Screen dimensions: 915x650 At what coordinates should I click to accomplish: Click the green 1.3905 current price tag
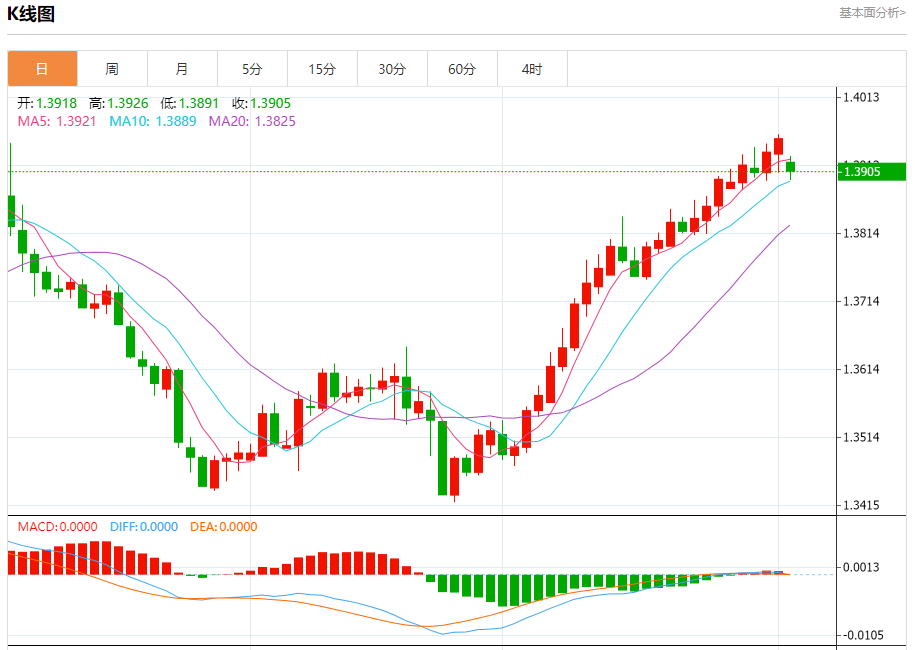point(870,172)
